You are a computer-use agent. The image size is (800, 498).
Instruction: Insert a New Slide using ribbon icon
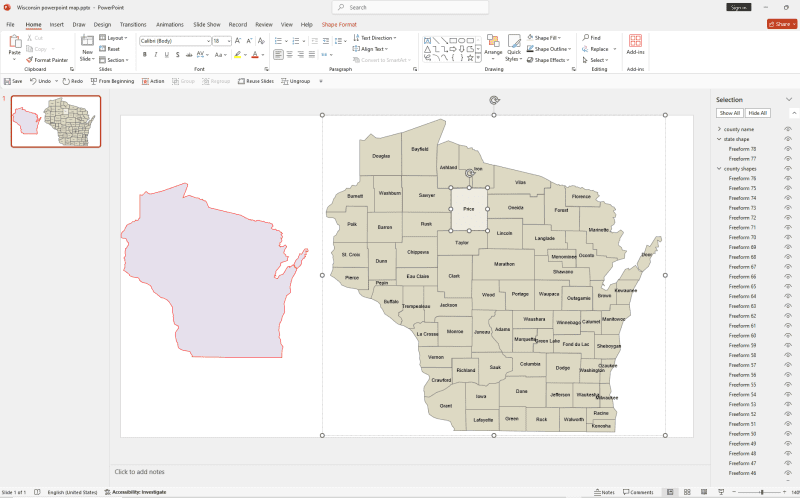coord(87,41)
